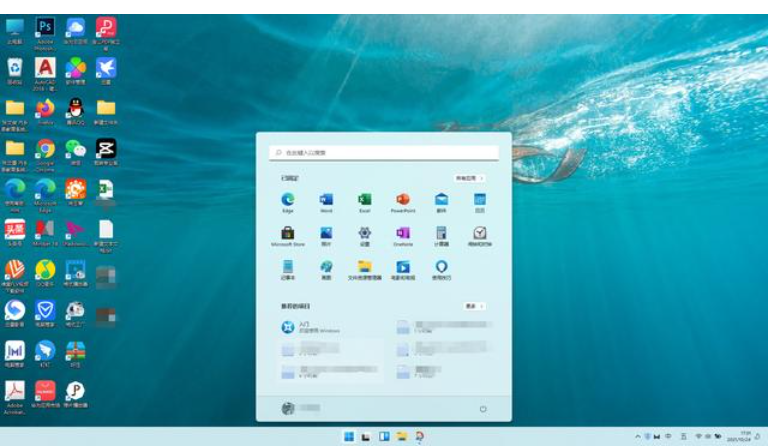Select the Tencent QQ penguin icon
This screenshot has width=769, height=447.
coord(76,112)
